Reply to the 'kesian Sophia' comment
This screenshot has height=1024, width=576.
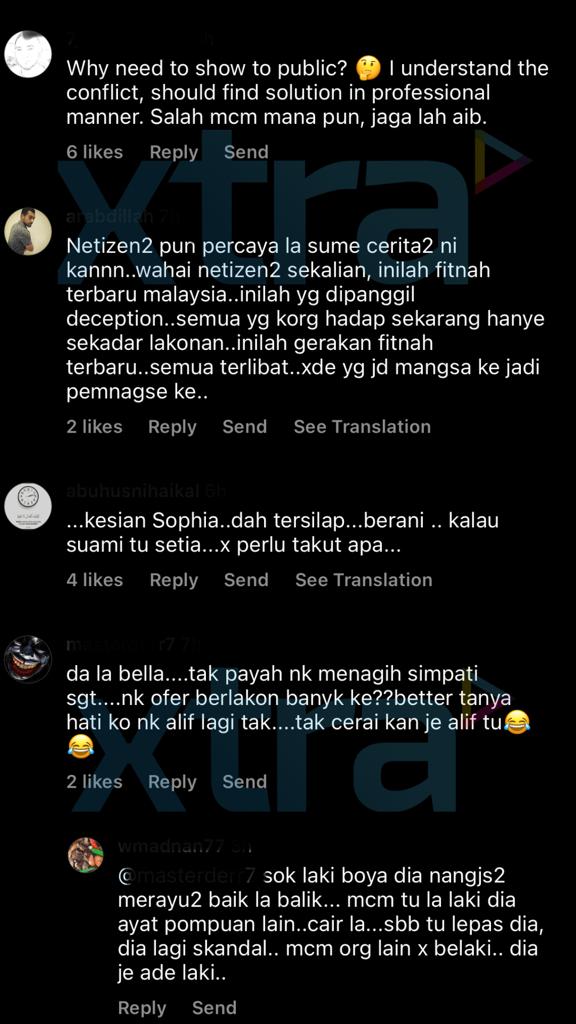[x=174, y=580]
